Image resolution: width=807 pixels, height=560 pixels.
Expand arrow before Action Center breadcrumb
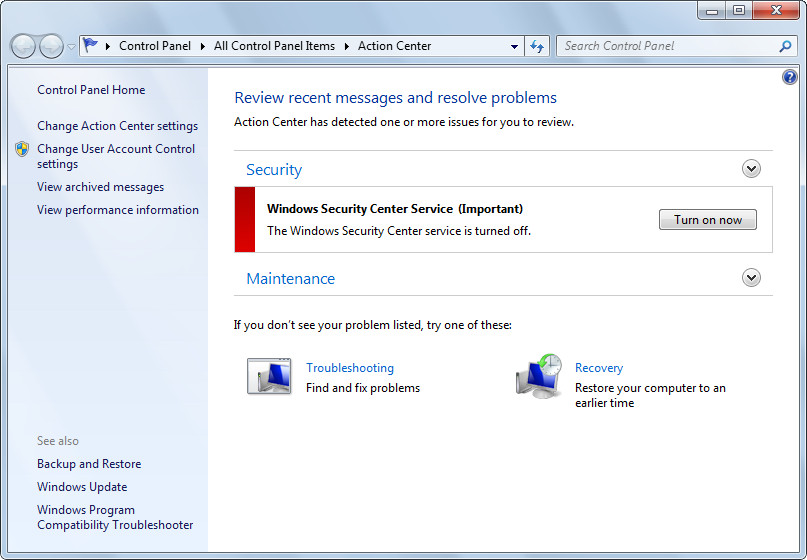tap(347, 46)
